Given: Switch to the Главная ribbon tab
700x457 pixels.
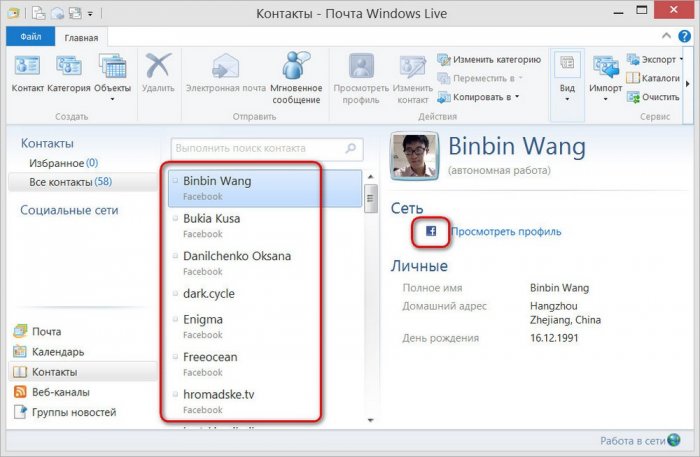Looking at the screenshot, I should point(81,38).
